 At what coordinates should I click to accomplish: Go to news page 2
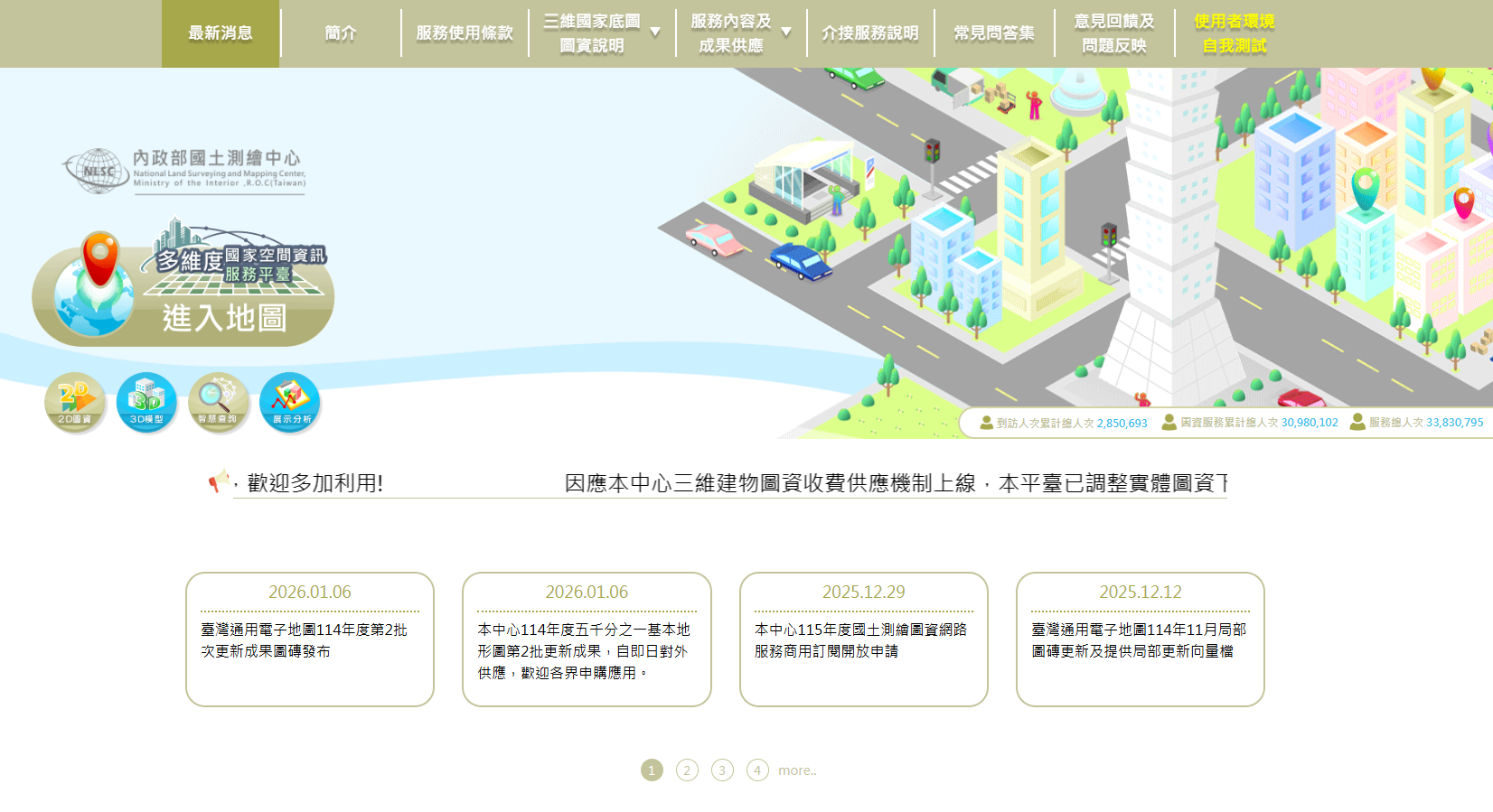[x=687, y=770]
